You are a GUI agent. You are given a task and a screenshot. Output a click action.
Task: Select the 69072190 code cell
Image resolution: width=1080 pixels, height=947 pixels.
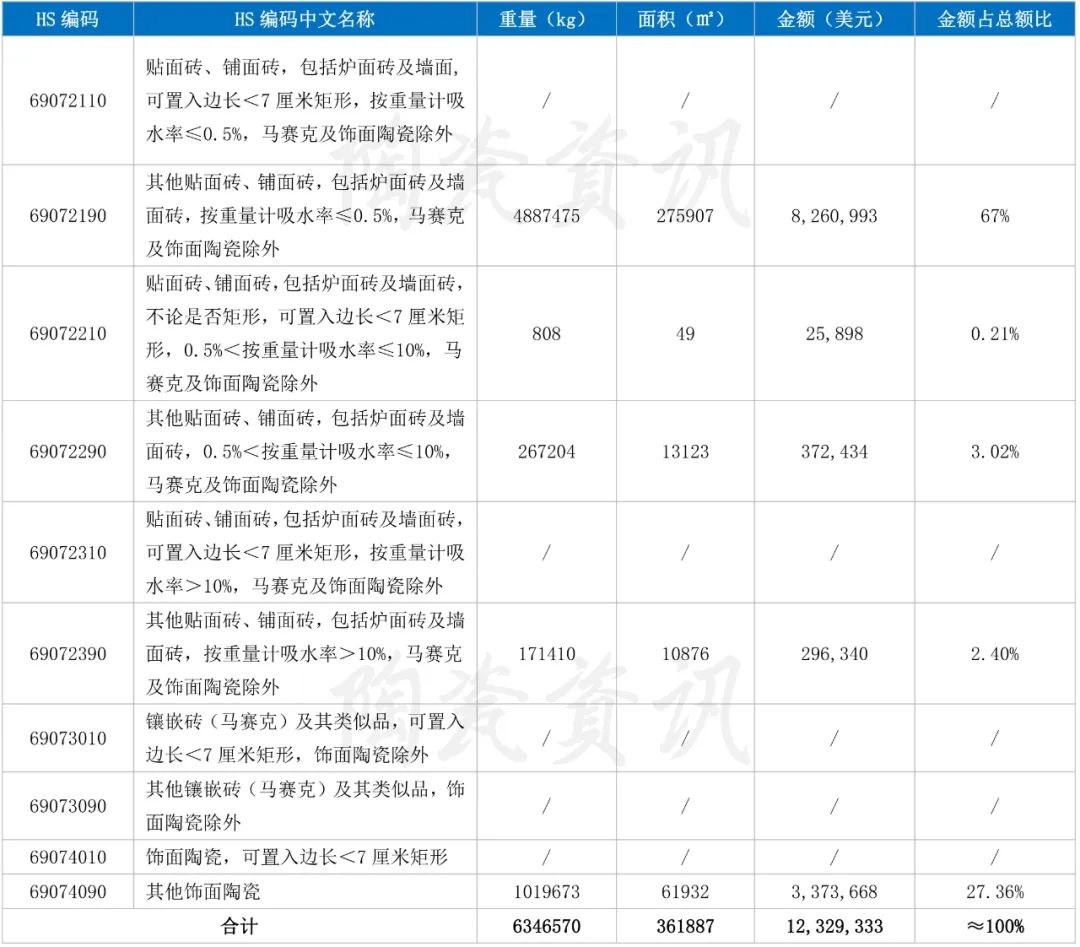(x=68, y=215)
